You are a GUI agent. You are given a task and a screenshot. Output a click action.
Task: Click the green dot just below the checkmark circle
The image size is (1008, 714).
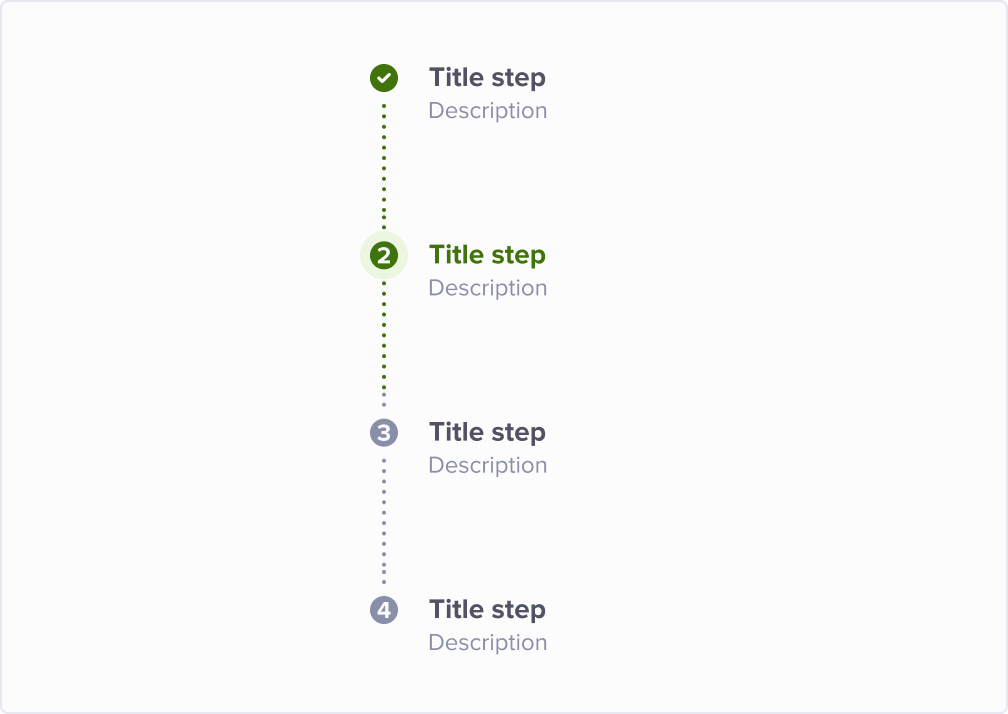tap(384, 106)
